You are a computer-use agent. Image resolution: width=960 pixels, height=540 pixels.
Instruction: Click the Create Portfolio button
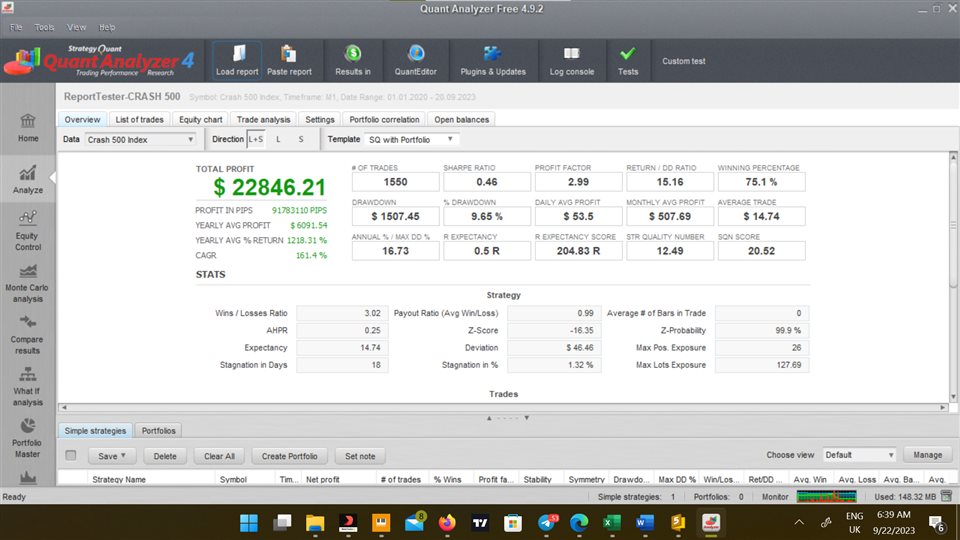click(289, 456)
